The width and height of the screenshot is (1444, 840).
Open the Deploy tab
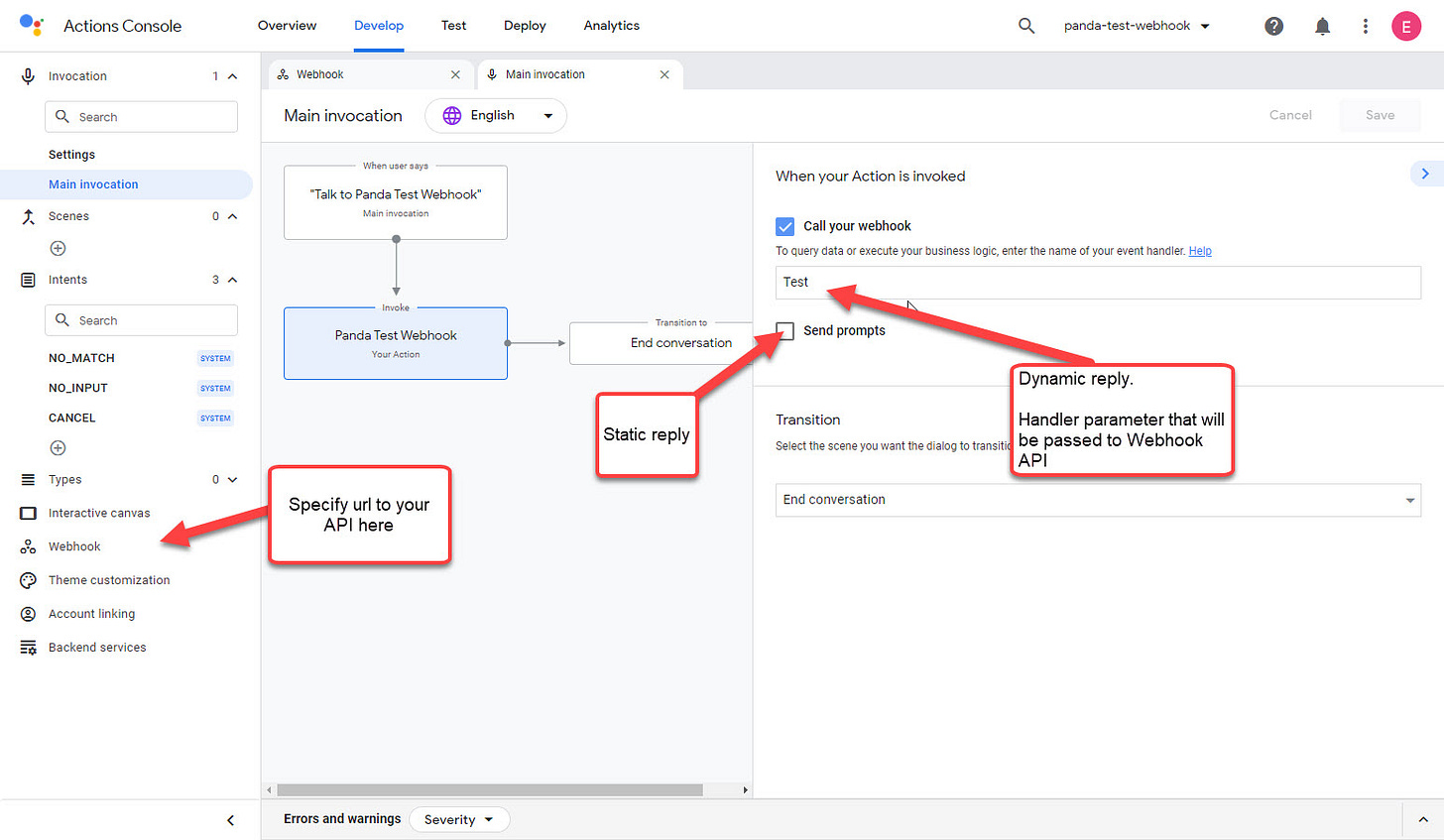(x=525, y=26)
